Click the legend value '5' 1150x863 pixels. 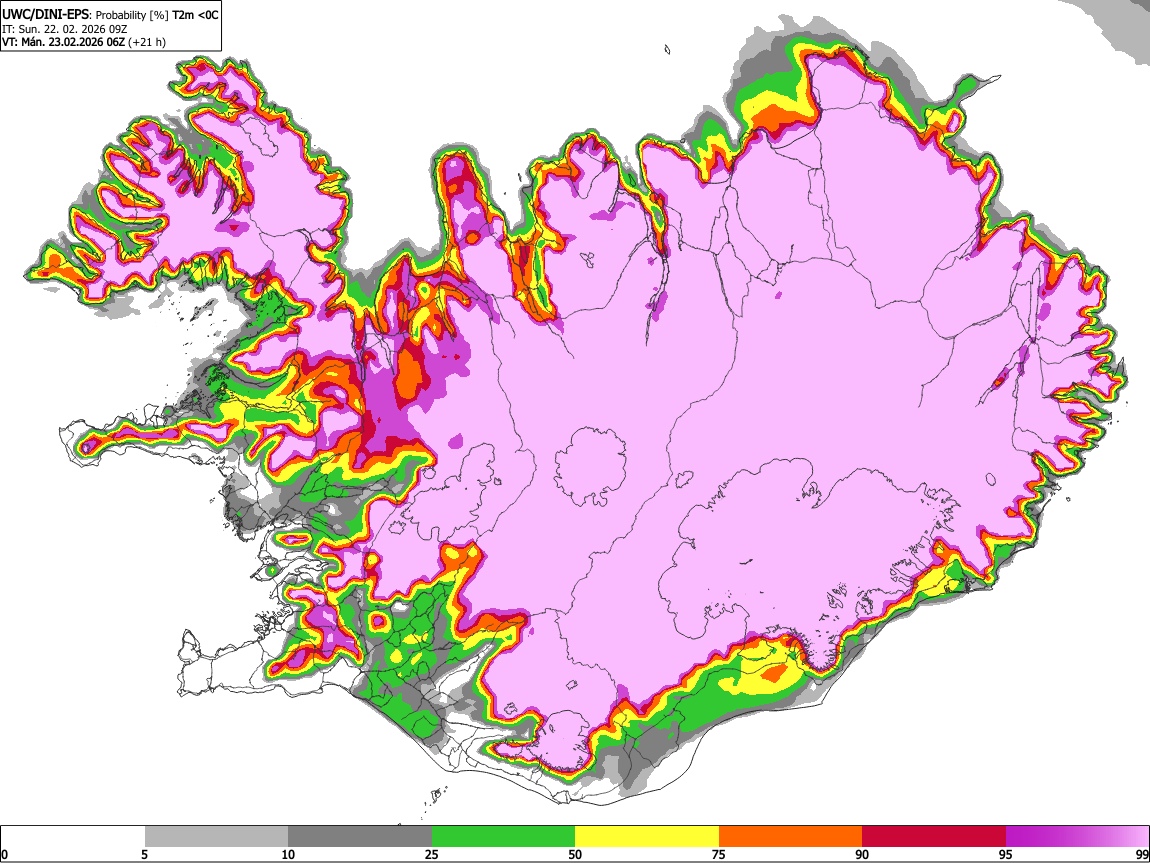[144, 855]
